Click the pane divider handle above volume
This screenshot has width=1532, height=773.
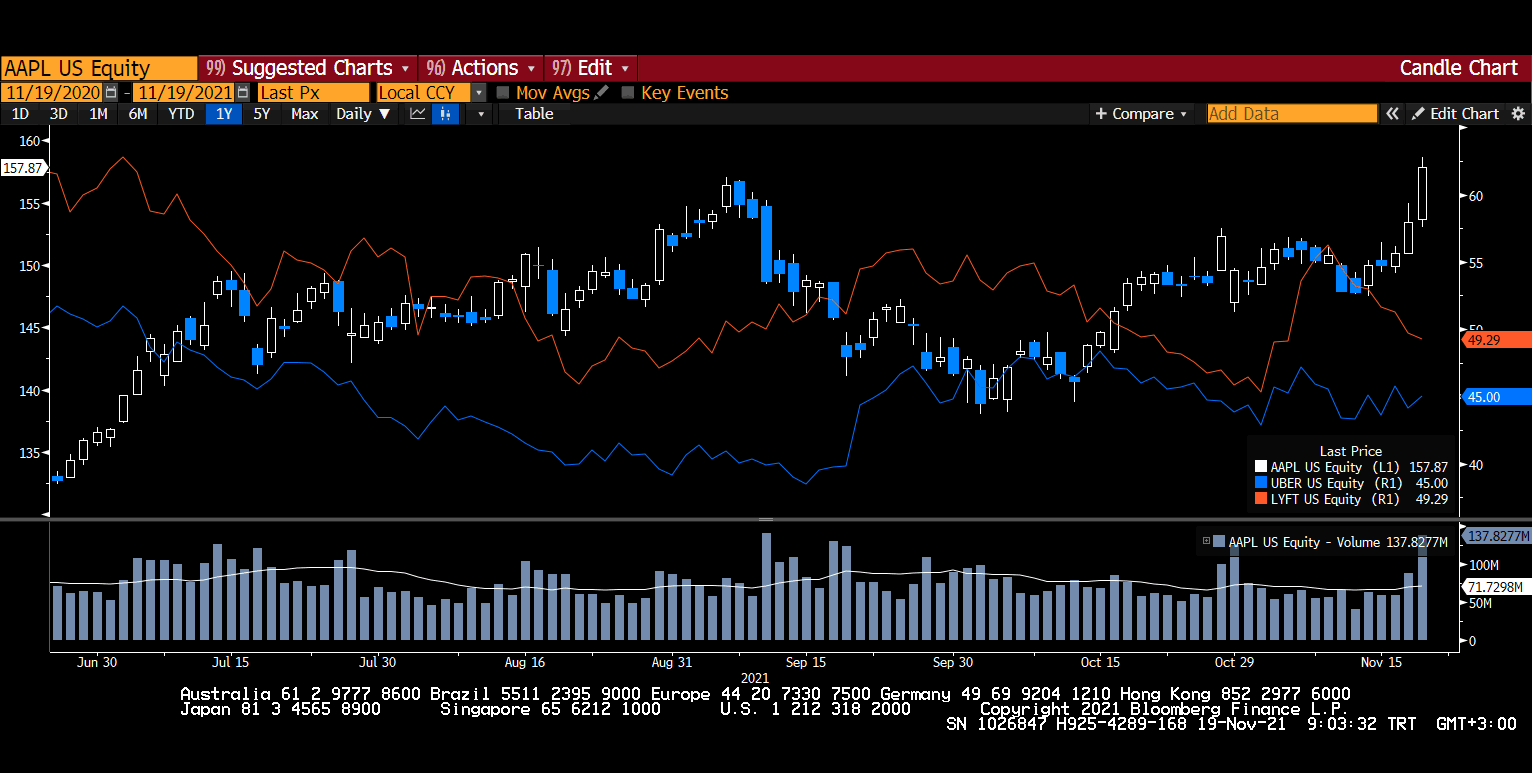(766, 519)
